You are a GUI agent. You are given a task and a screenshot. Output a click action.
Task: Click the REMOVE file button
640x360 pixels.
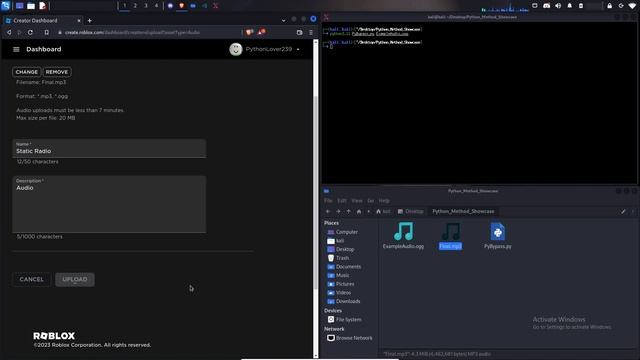[x=57, y=72]
